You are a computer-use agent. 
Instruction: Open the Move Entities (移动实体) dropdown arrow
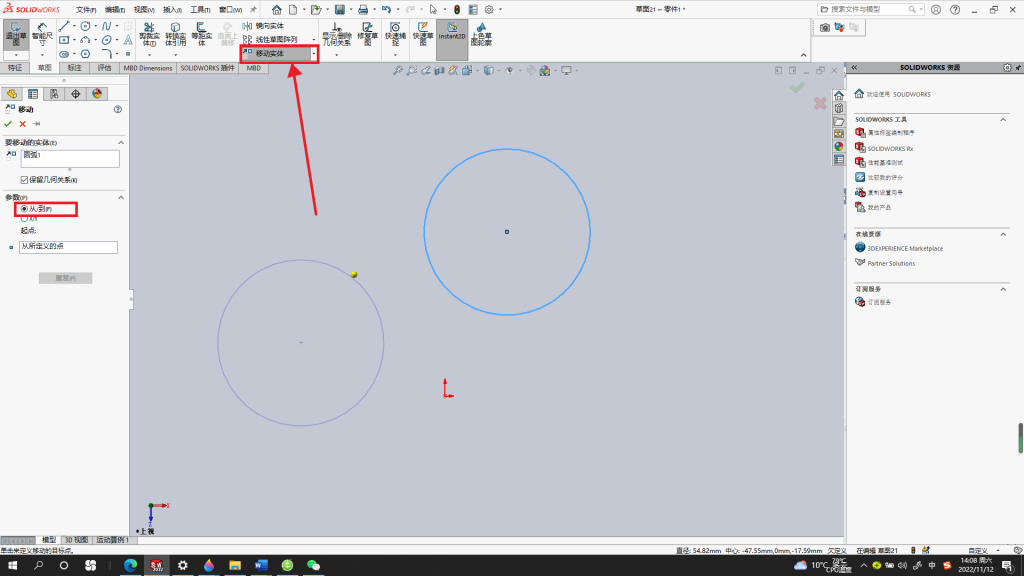tap(313, 54)
